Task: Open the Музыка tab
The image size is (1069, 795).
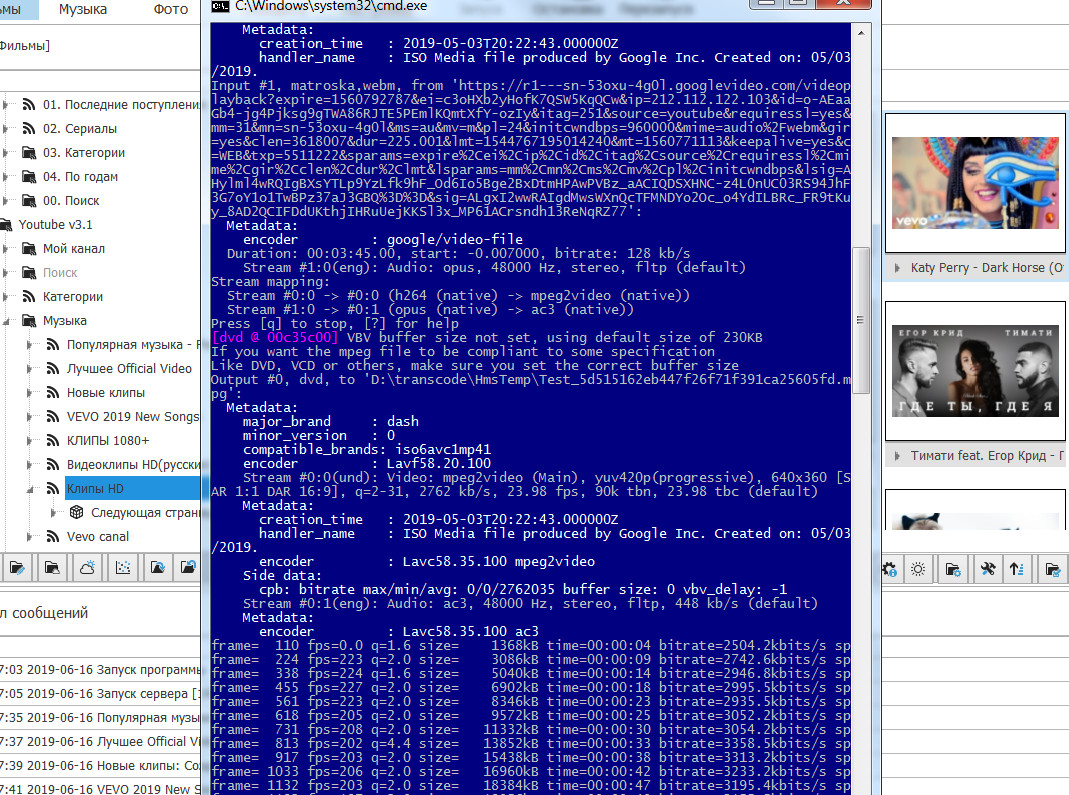Action: [x=83, y=10]
